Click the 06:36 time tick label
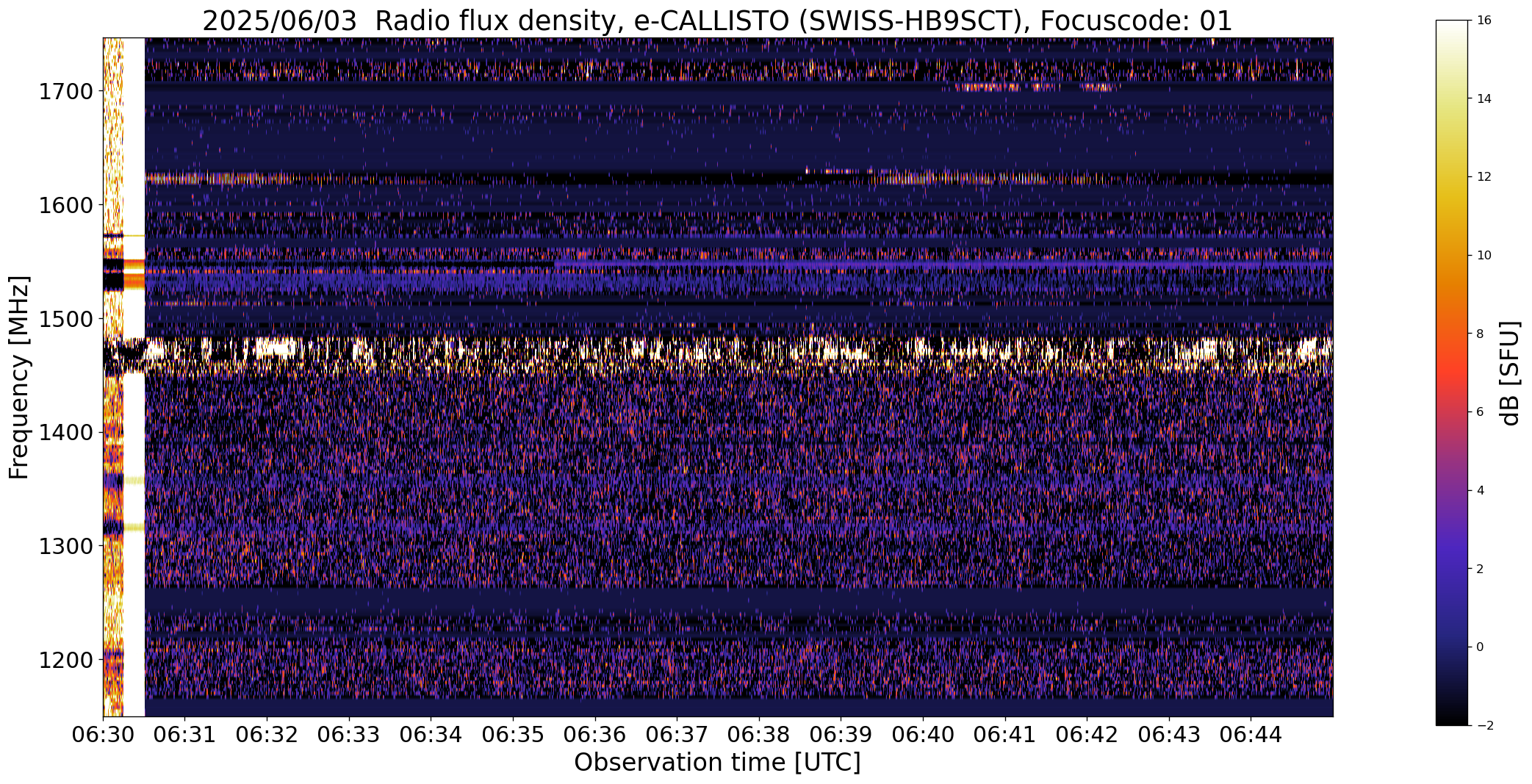The width and height of the screenshot is (1532, 784). [595, 735]
